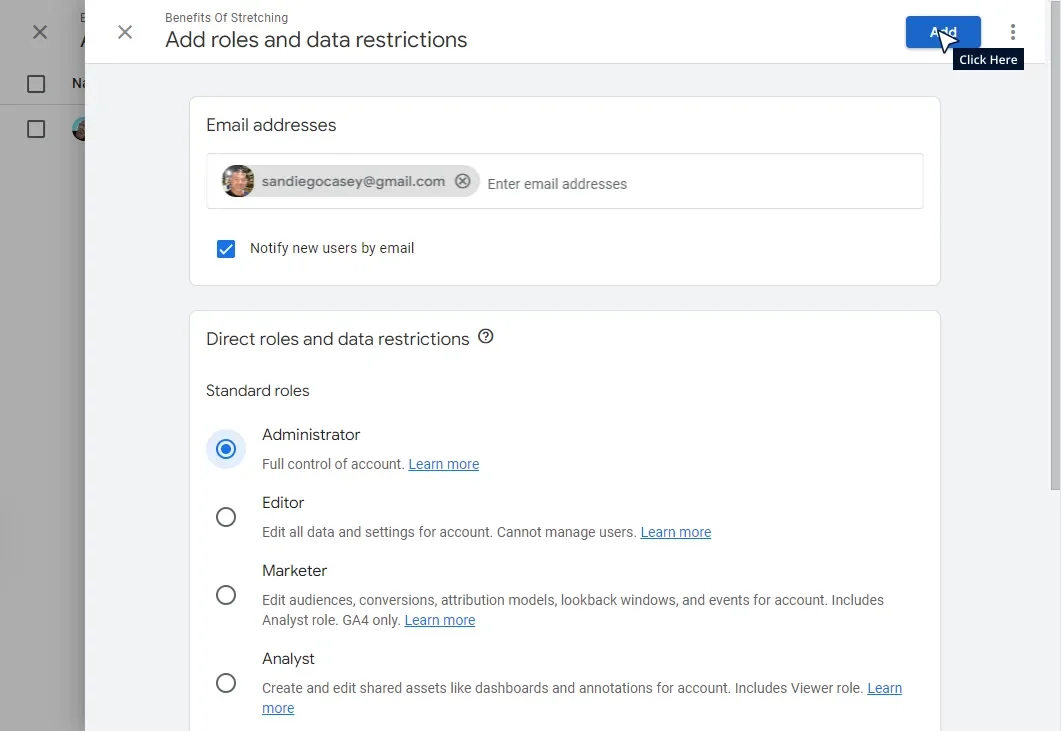Remove the sandiegocasey@gmail.com email chip
1061x731 pixels.
(x=462, y=181)
